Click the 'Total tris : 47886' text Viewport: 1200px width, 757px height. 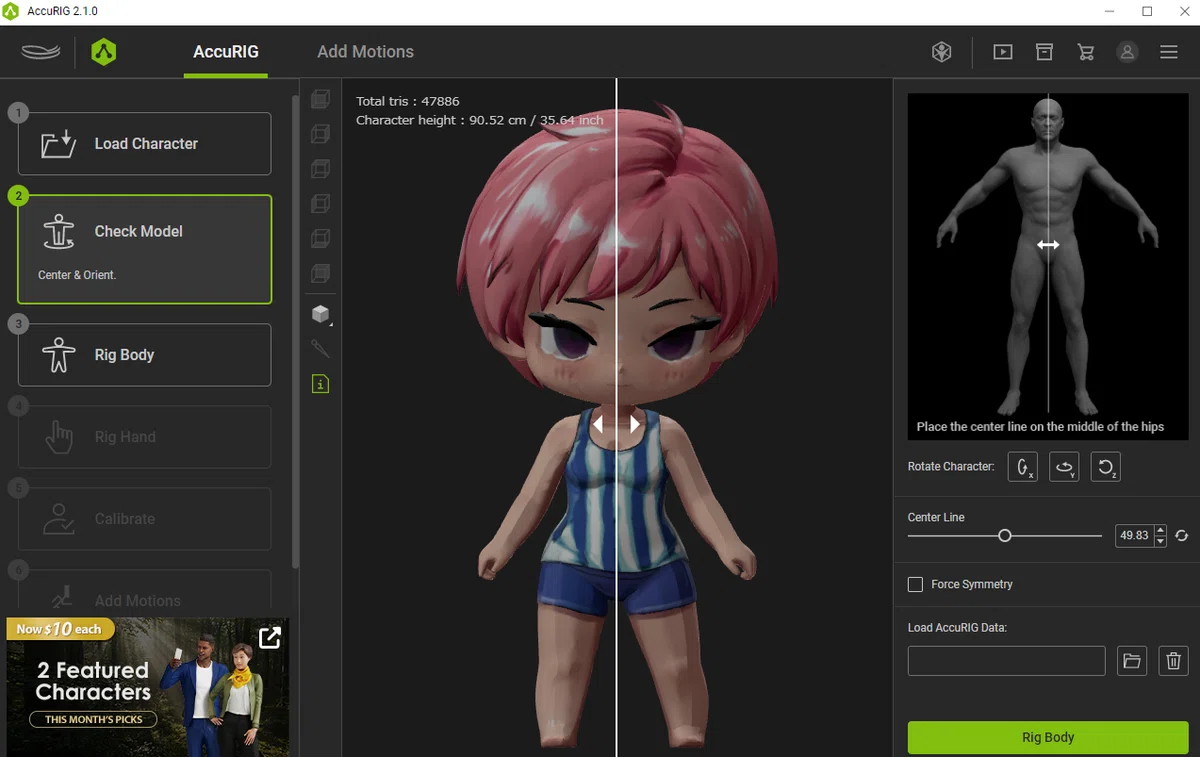408,101
